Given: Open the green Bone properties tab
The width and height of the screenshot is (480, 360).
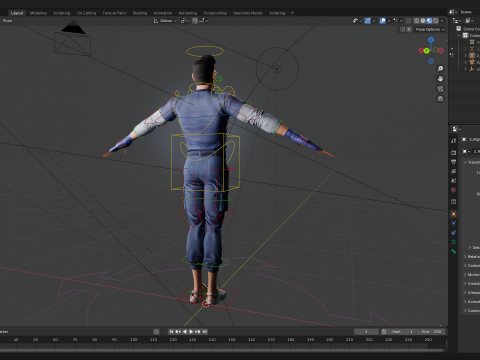Looking at the screenshot, I should (x=454, y=251).
